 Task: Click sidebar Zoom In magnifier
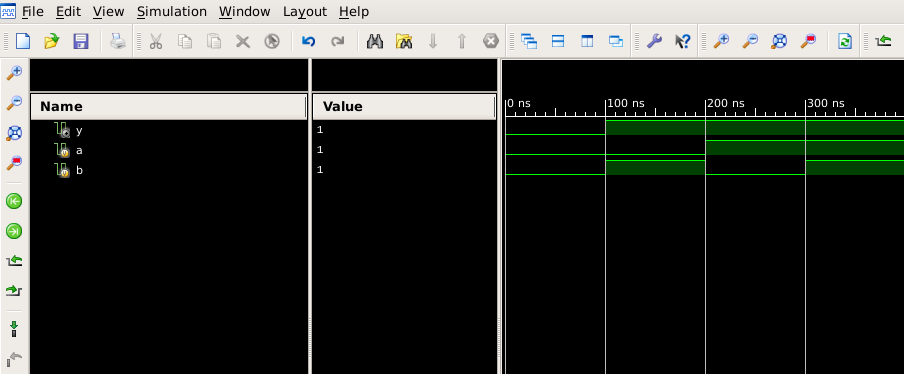[x=14, y=73]
